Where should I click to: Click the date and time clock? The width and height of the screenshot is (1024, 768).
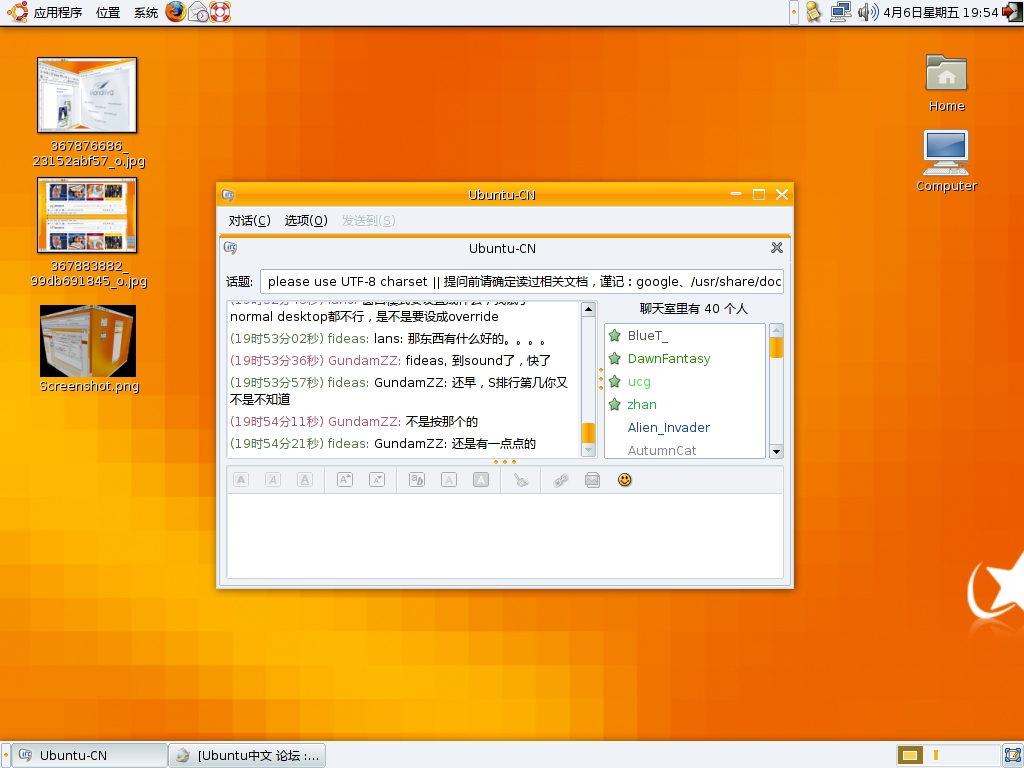pos(941,12)
